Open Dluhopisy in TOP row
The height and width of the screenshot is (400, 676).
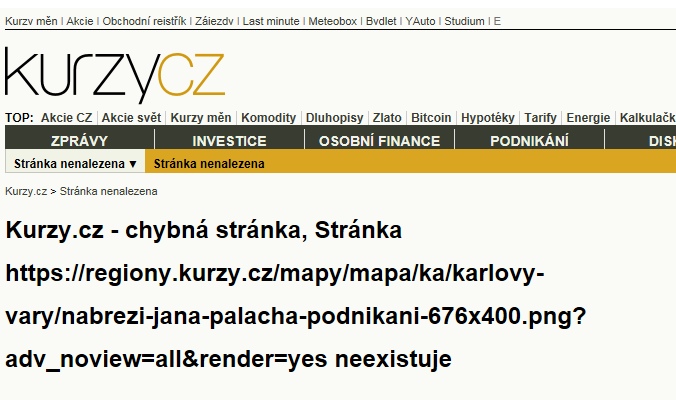click(335, 118)
